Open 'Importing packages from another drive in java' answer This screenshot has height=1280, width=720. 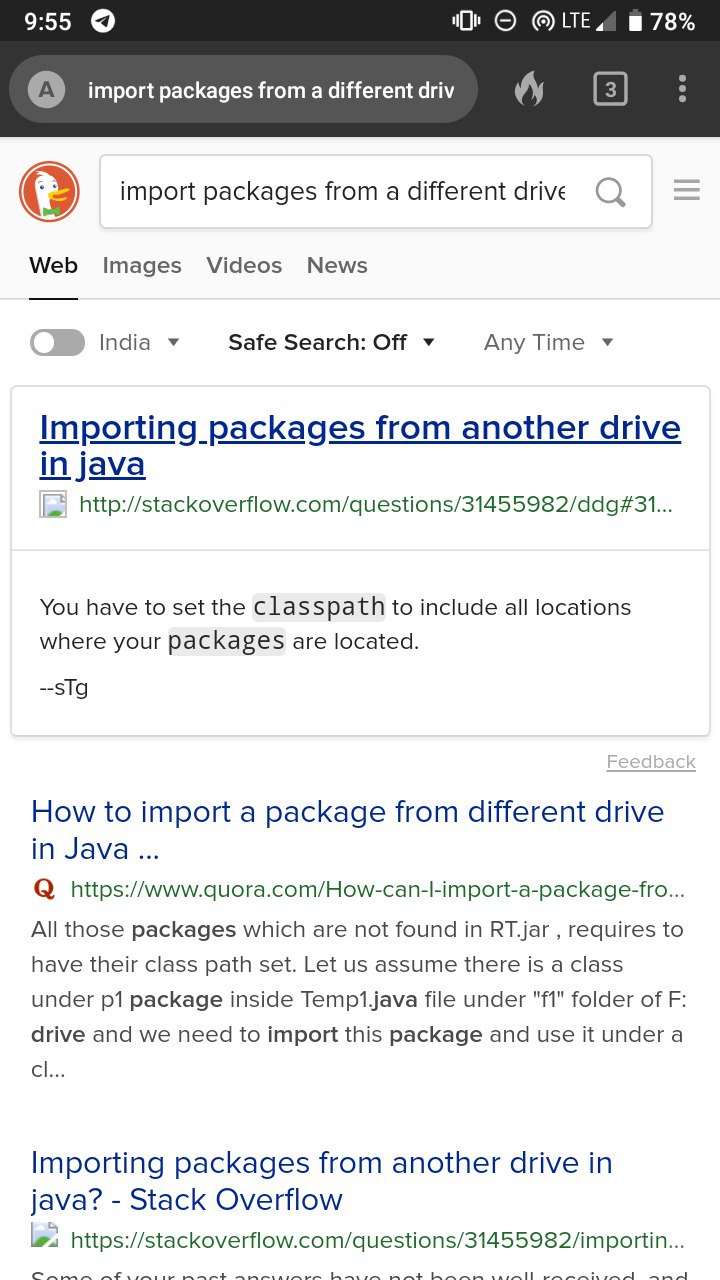click(360, 445)
